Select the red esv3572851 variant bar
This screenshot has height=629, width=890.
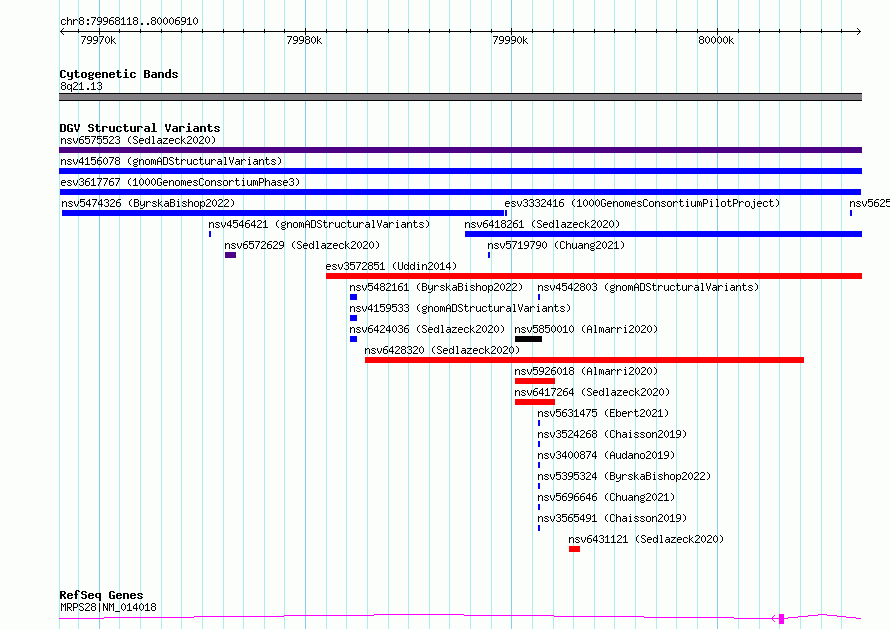pos(594,276)
